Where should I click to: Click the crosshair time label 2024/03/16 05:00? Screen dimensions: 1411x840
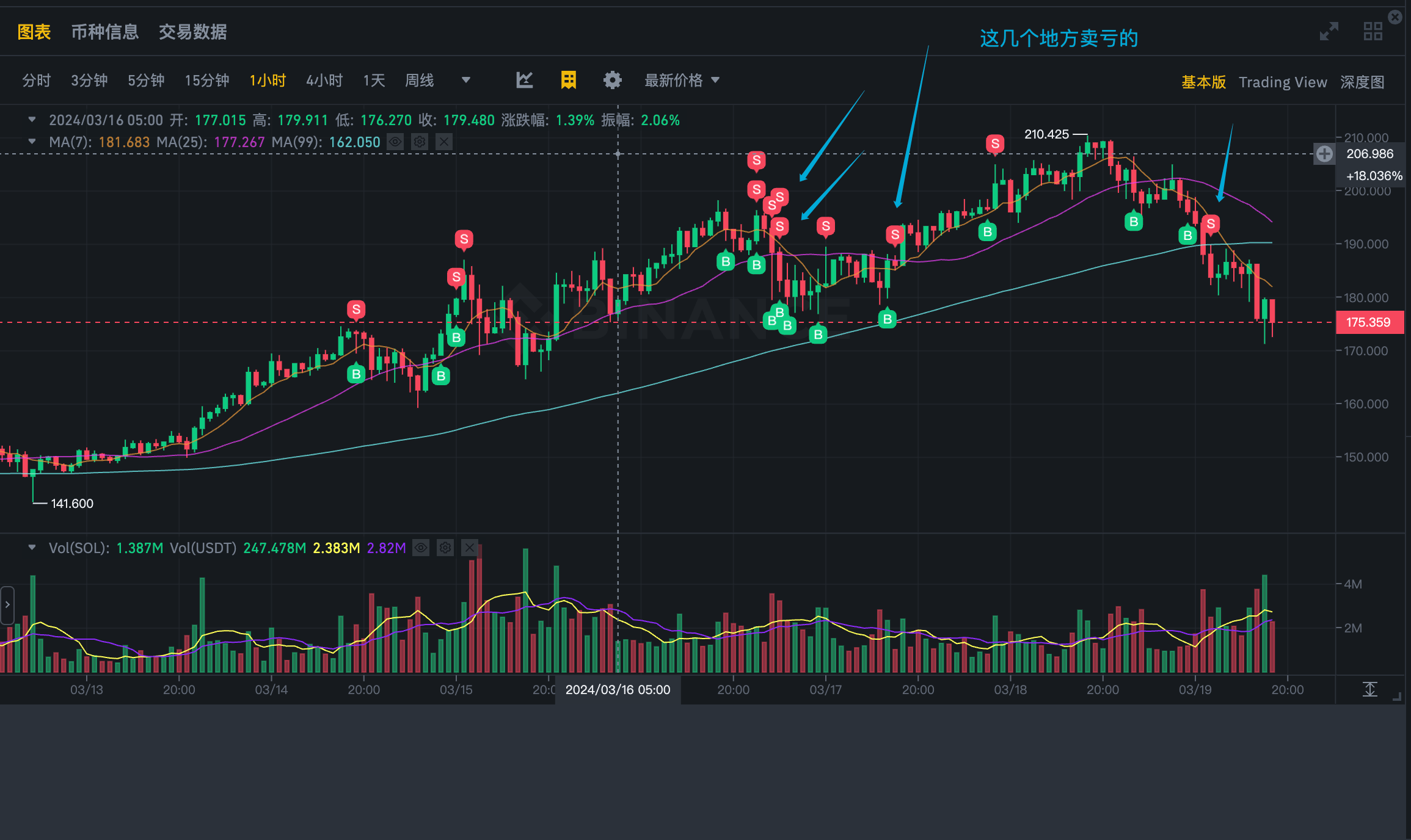[618, 690]
